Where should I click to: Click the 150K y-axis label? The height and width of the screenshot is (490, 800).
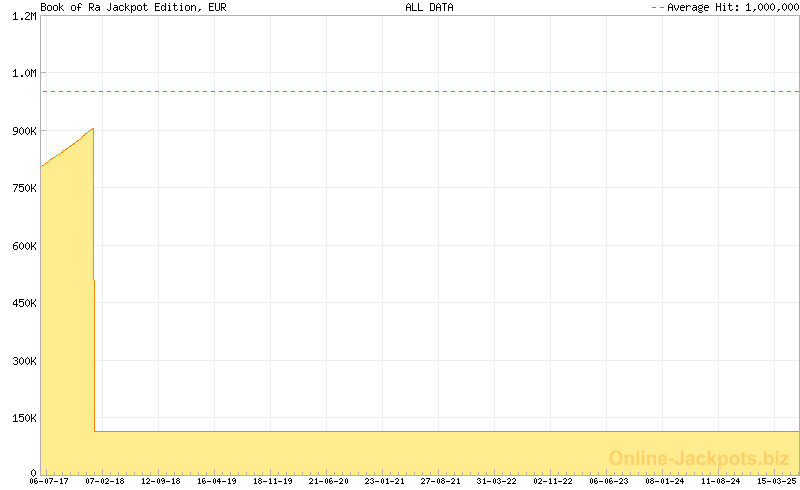[23, 418]
